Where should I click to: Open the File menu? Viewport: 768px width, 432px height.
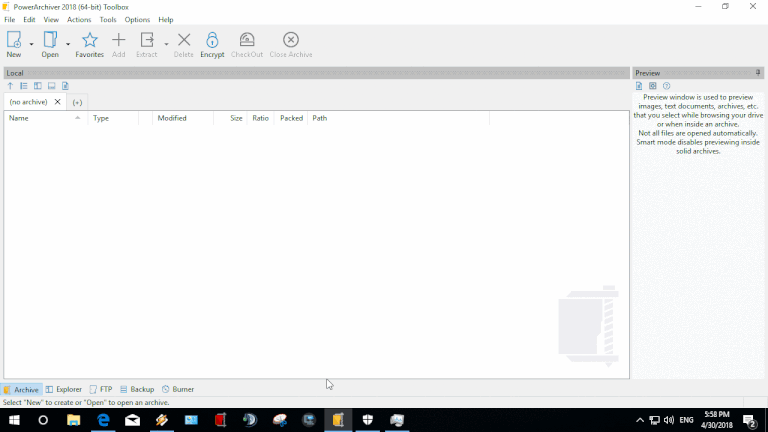pos(10,20)
